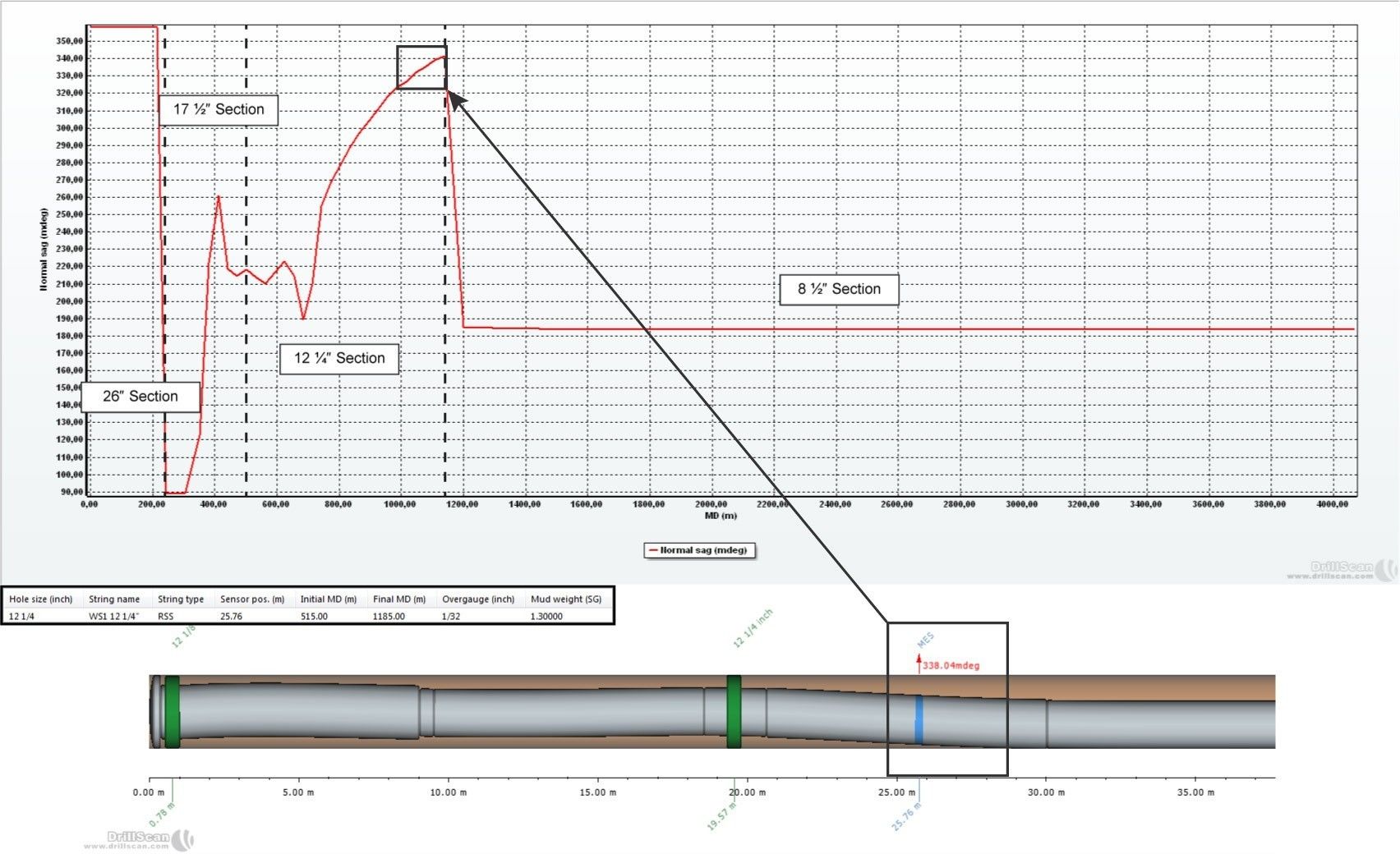The height and width of the screenshot is (854, 1400).
Task: Click the String type column header
Action: (181, 599)
